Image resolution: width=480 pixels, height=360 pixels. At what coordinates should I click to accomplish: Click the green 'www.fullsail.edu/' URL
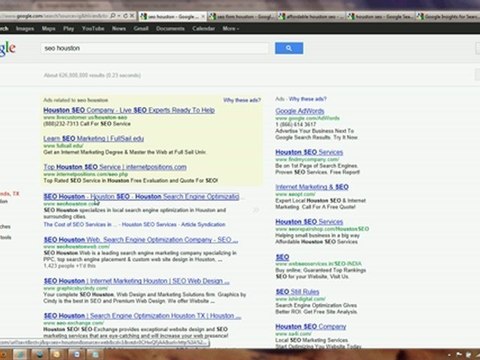[x=63, y=146]
